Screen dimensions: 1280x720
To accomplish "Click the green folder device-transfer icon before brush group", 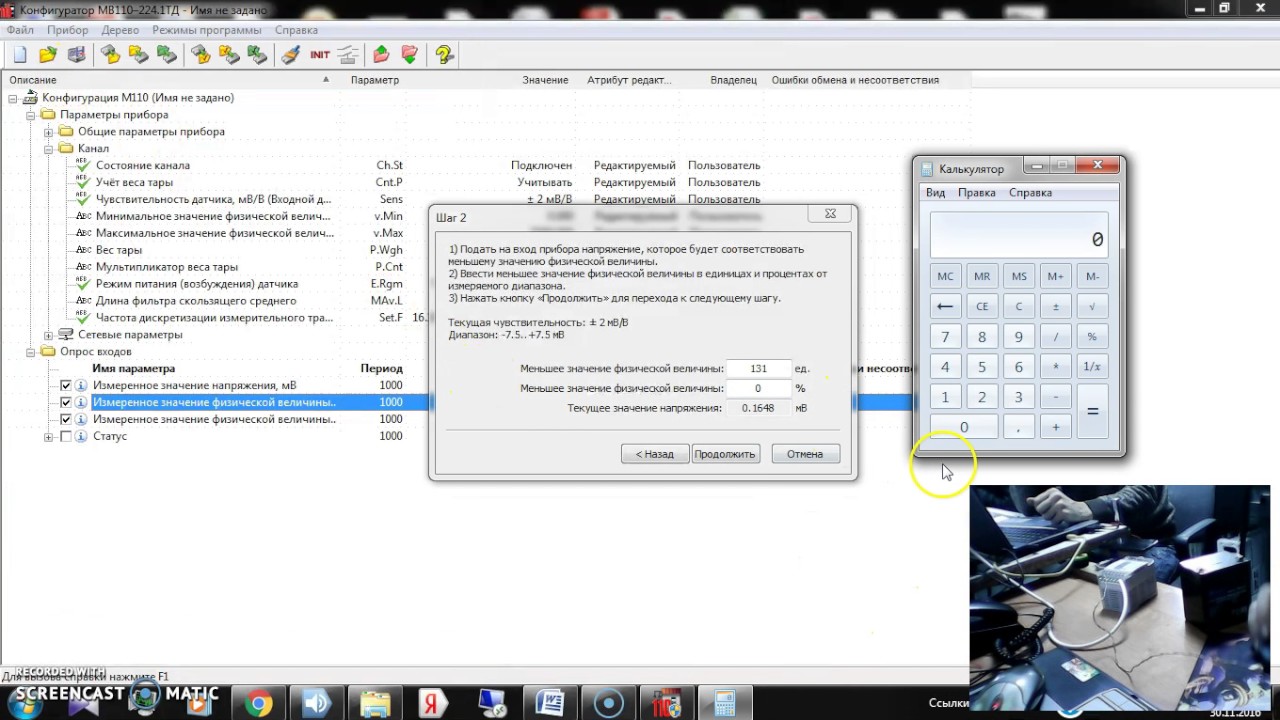I will click(167, 55).
